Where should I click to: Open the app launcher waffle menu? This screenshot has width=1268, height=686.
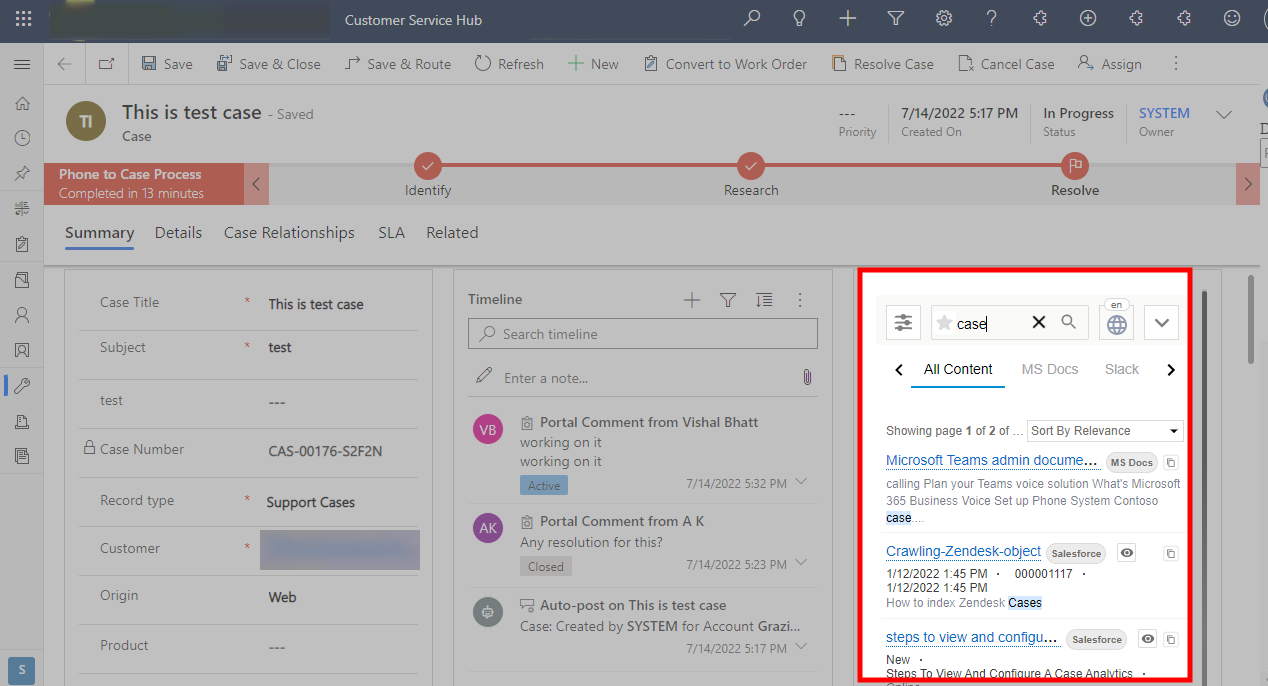pyautogui.click(x=24, y=19)
